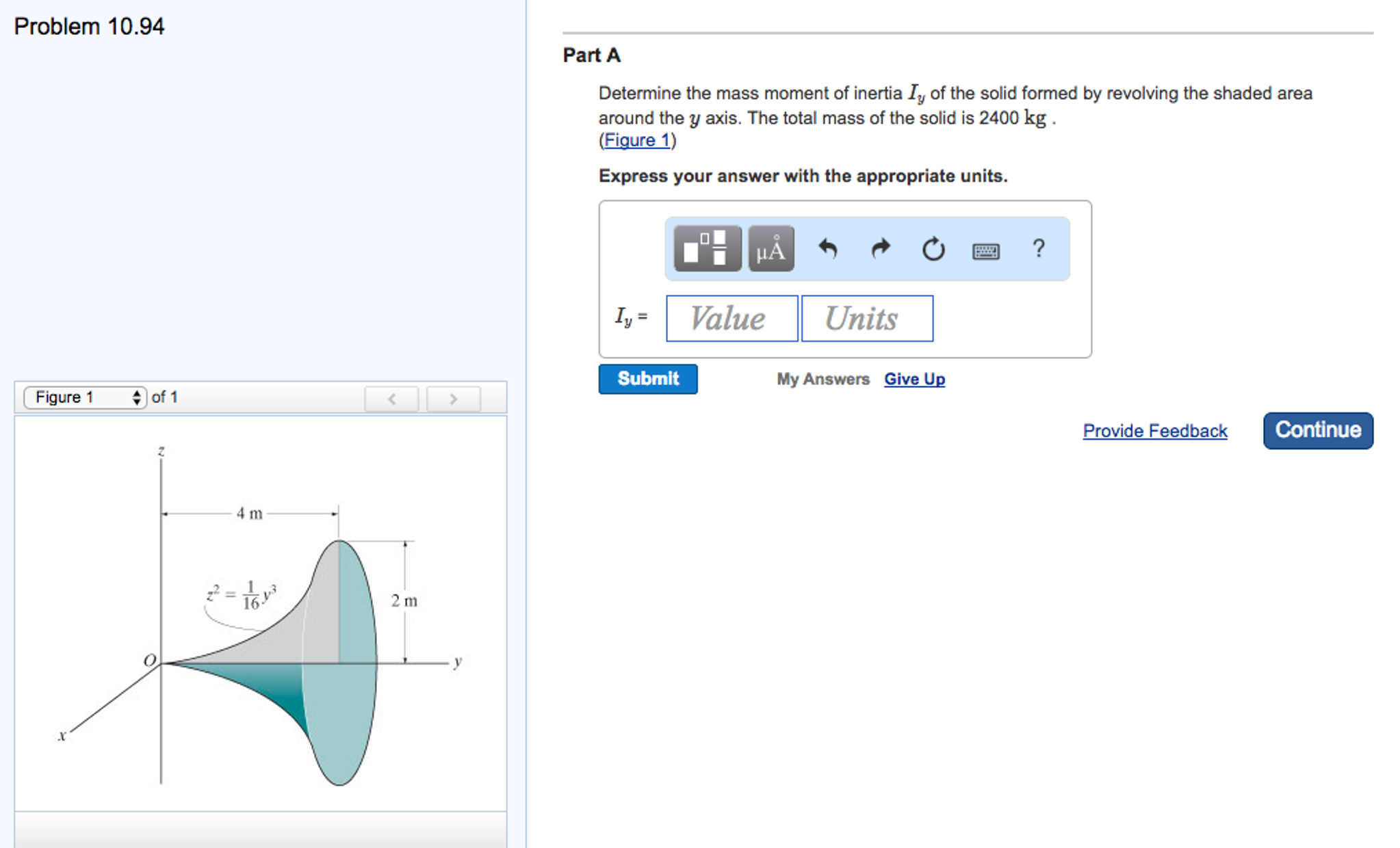Click the Continue button

pos(1318,430)
